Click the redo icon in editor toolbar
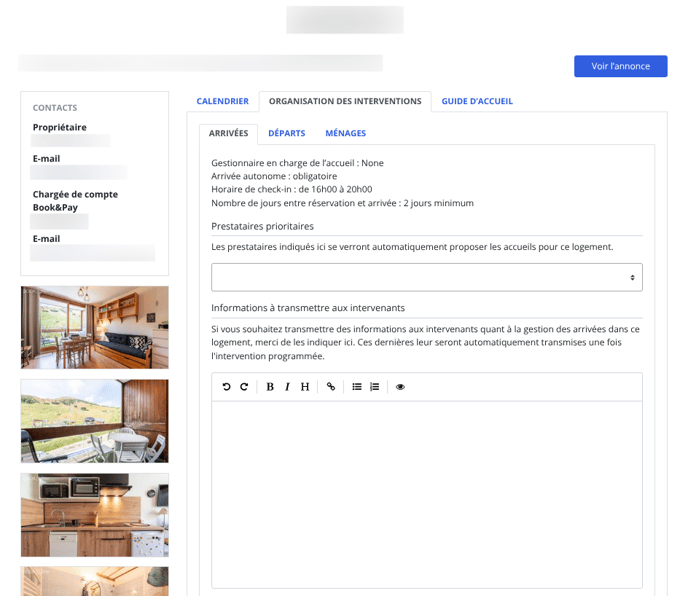The width and height of the screenshot is (688, 596). click(x=244, y=387)
